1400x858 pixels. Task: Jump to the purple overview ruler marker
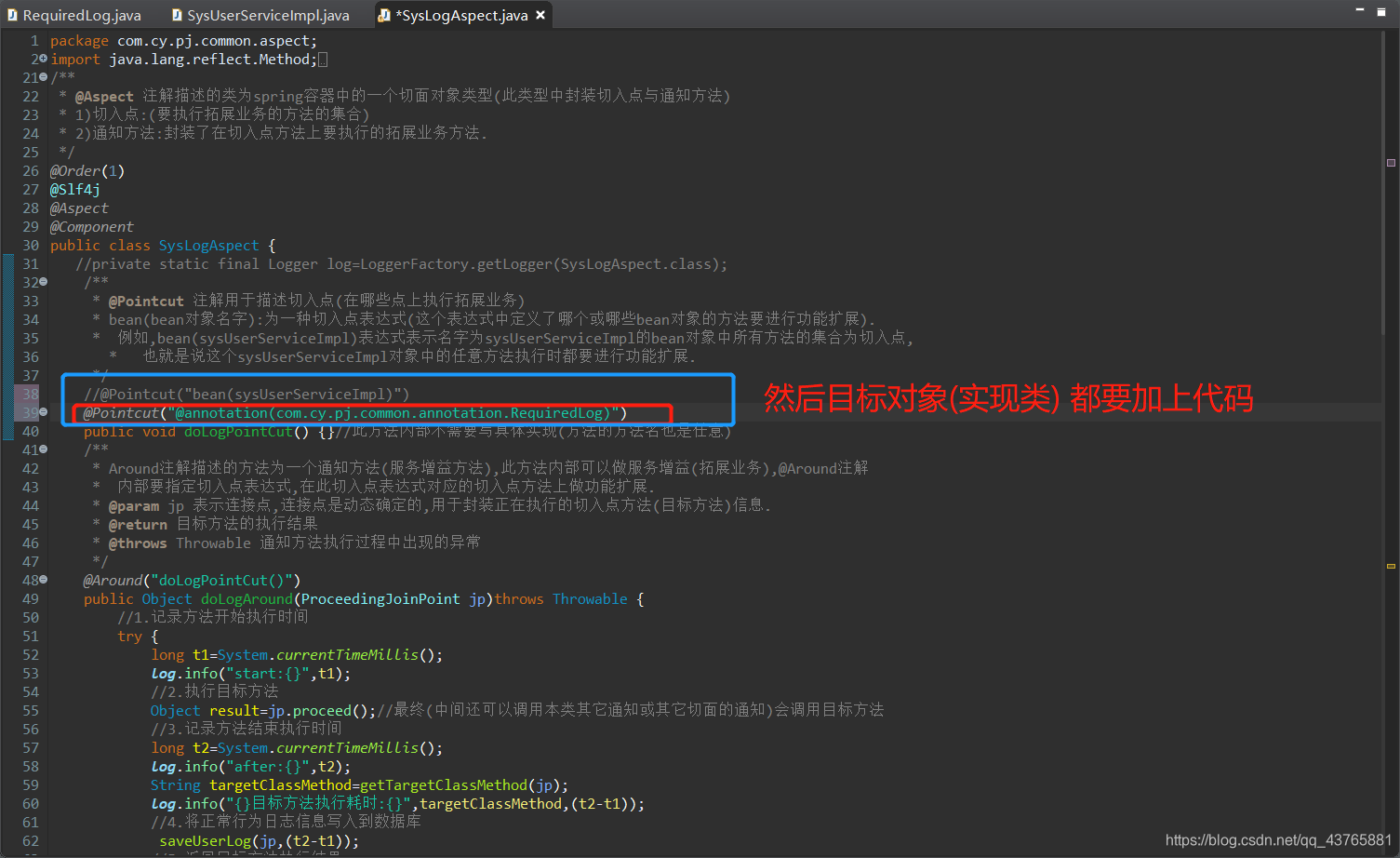[x=1392, y=163]
